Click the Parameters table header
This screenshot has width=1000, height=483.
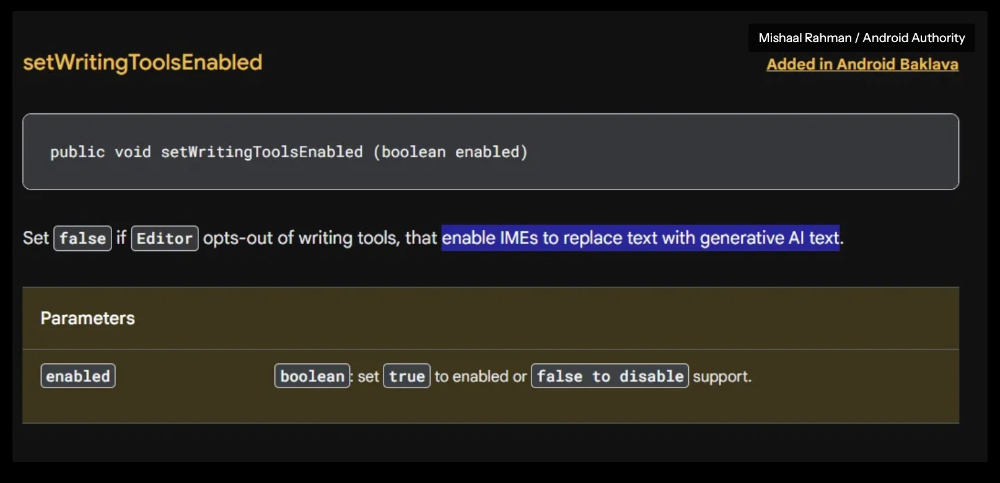click(x=490, y=318)
